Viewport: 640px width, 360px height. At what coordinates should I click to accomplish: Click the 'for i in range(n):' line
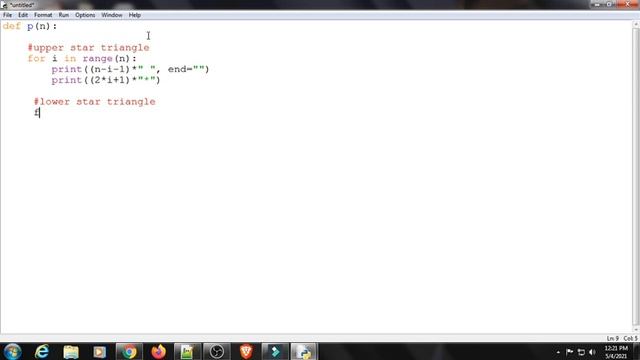(82, 58)
